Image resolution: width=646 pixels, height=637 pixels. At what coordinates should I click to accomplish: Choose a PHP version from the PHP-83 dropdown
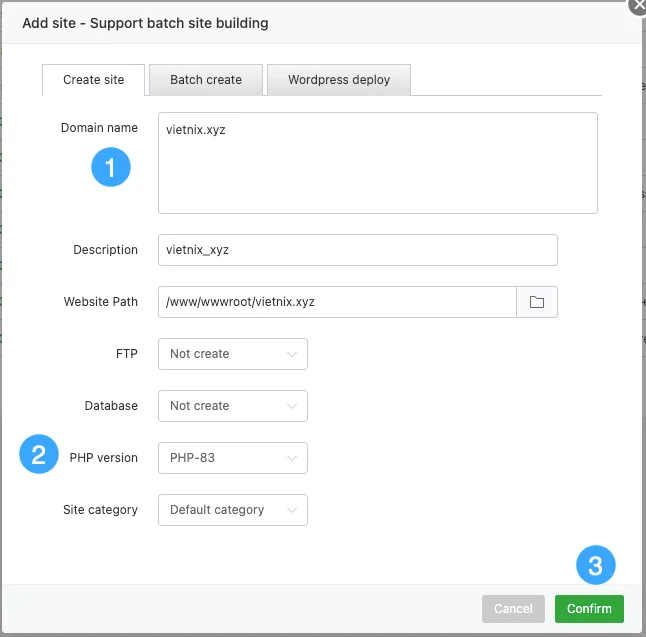[x=232, y=458]
